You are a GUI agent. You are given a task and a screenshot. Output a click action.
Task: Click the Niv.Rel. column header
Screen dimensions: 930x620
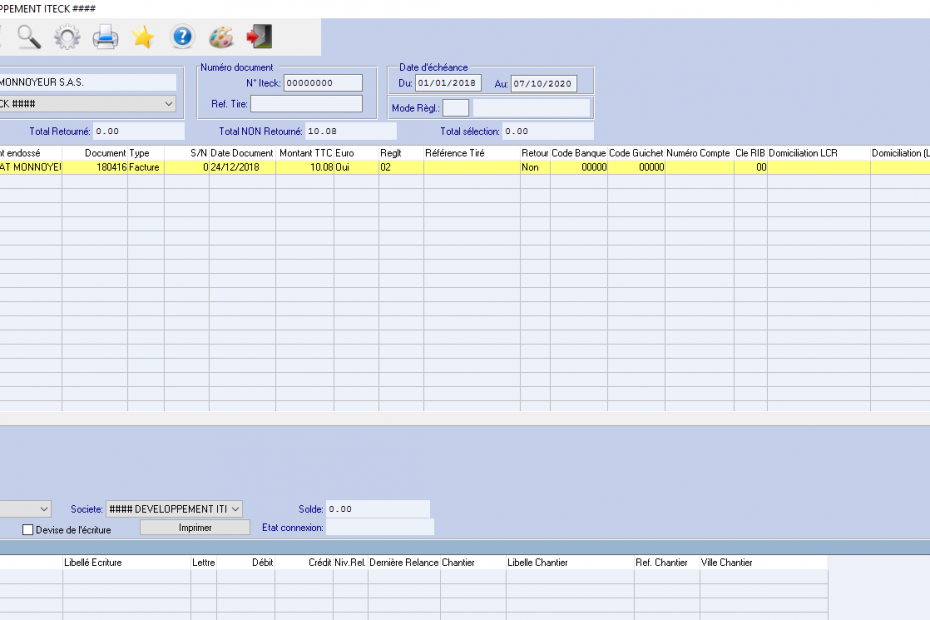click(x=351, y=562)
